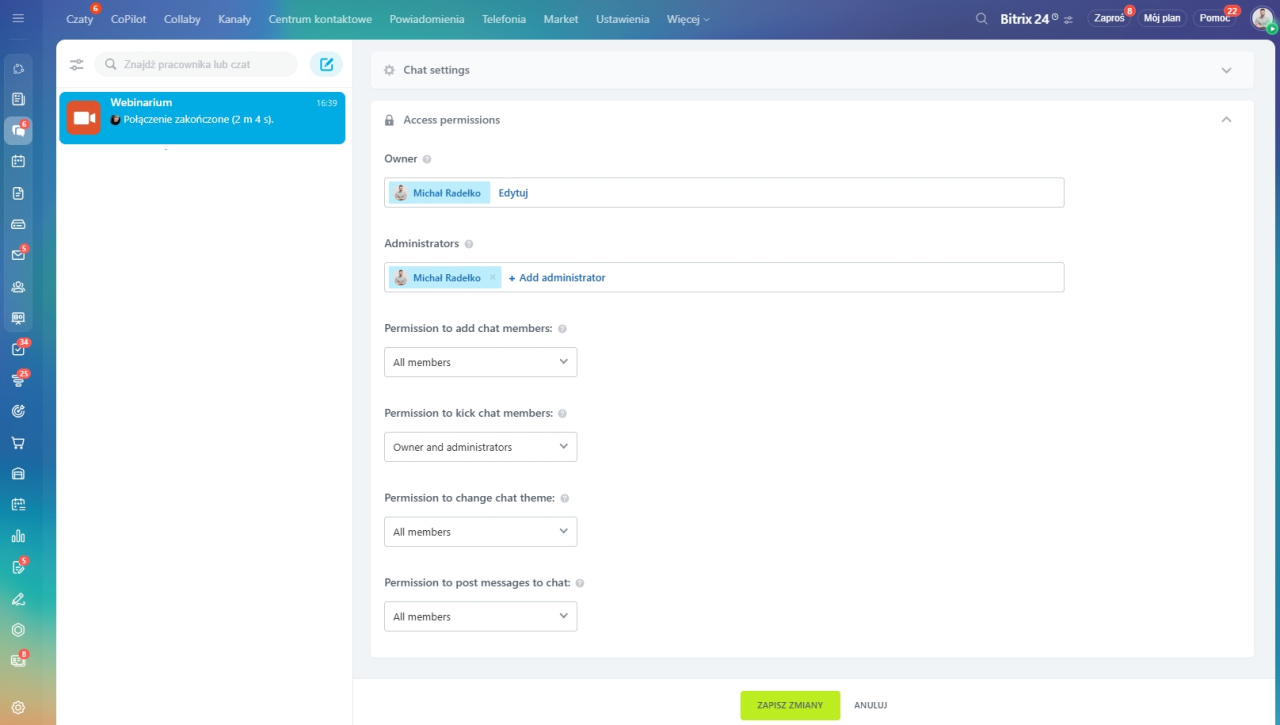This screenshot has height=725, width=1280.
Task: Open the hamburger main menu
Action: click(18, 18)
